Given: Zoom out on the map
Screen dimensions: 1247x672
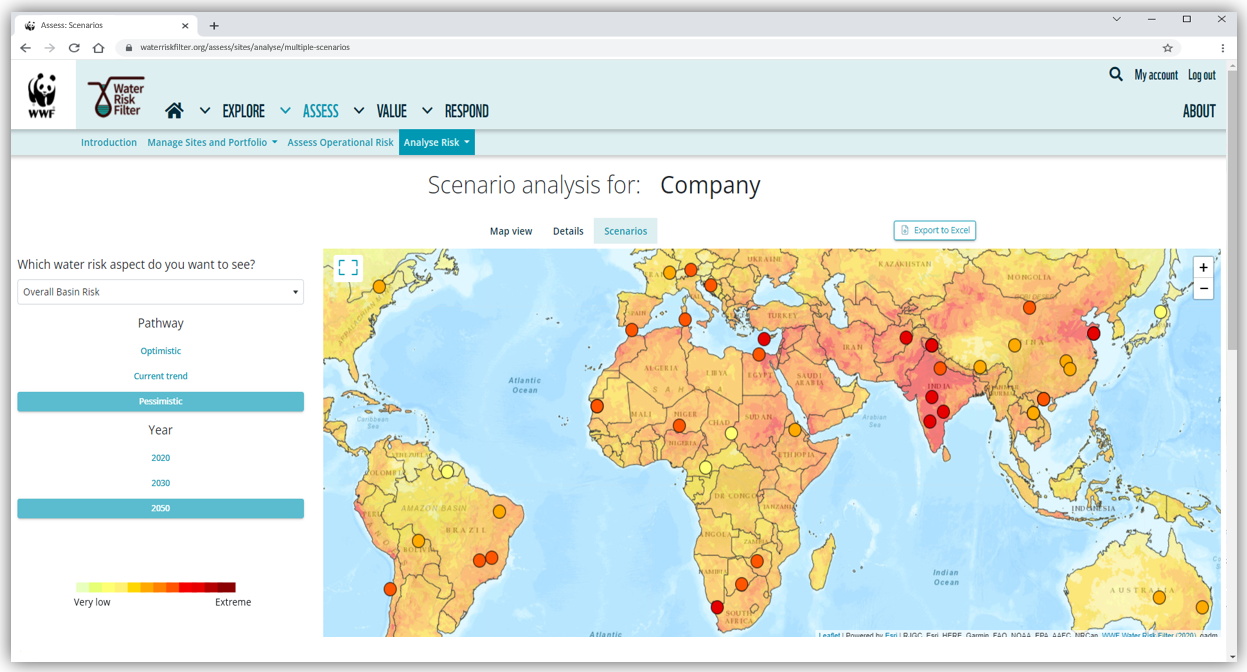Looking at the screenshot, I should [1203, 288].
